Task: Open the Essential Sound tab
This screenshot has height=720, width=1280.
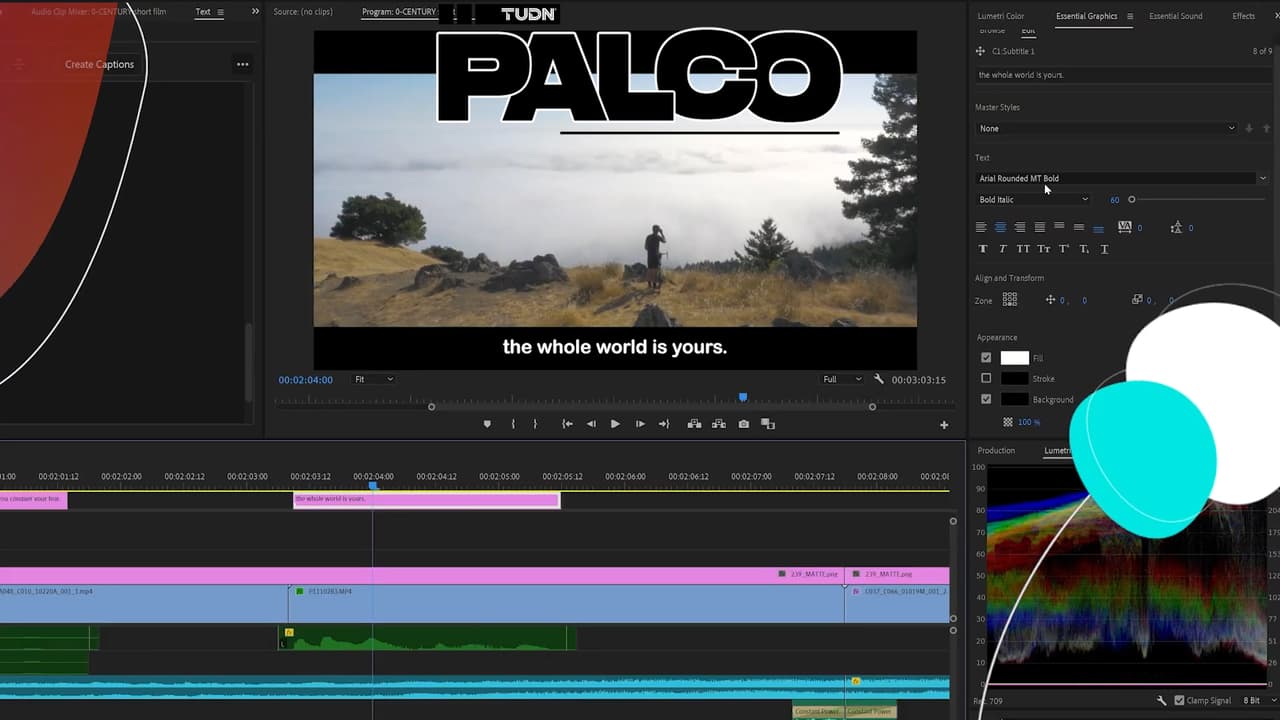Action: (1175, 16)
